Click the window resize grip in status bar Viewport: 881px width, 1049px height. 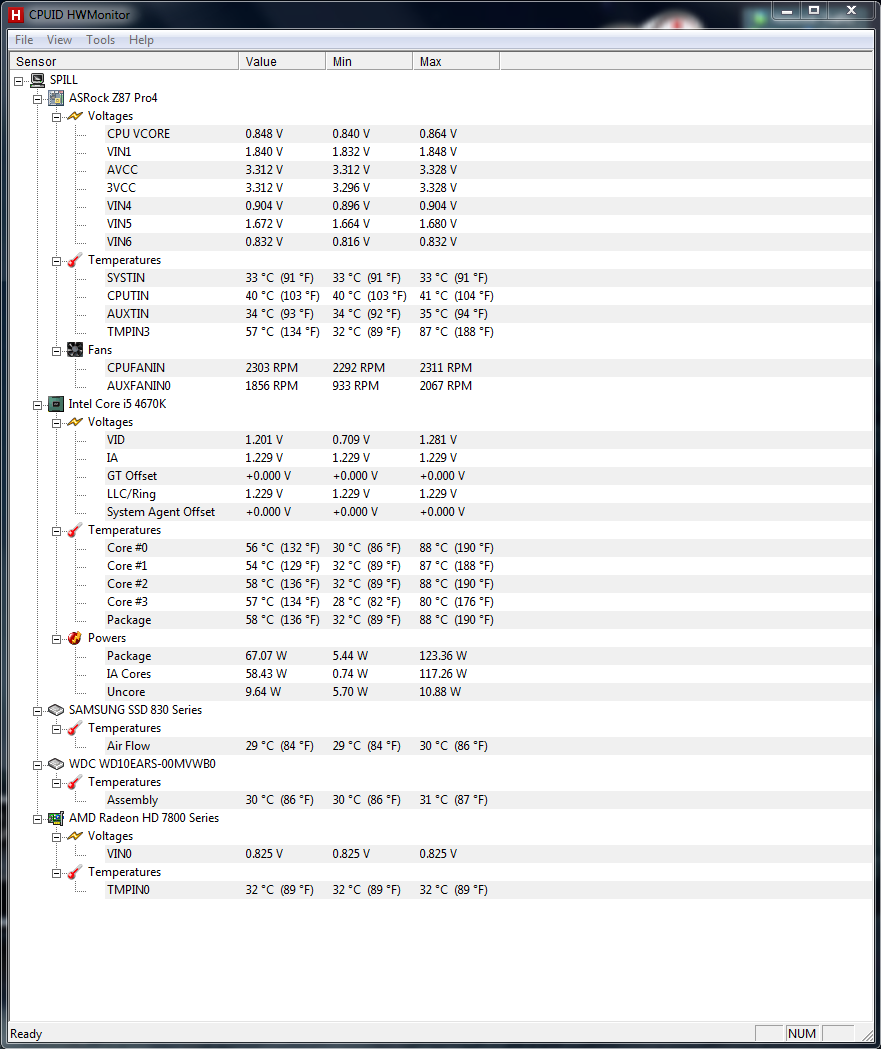pos(867,1035)
